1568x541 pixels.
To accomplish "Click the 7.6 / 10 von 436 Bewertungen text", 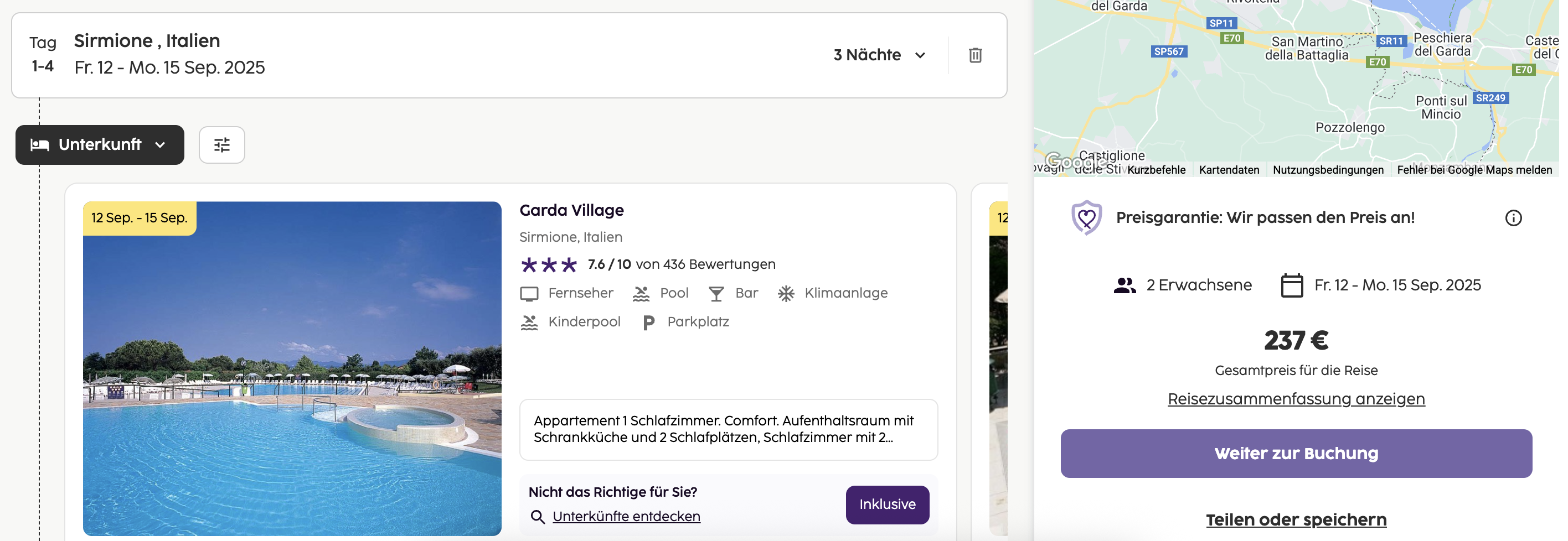I will 681,264.
